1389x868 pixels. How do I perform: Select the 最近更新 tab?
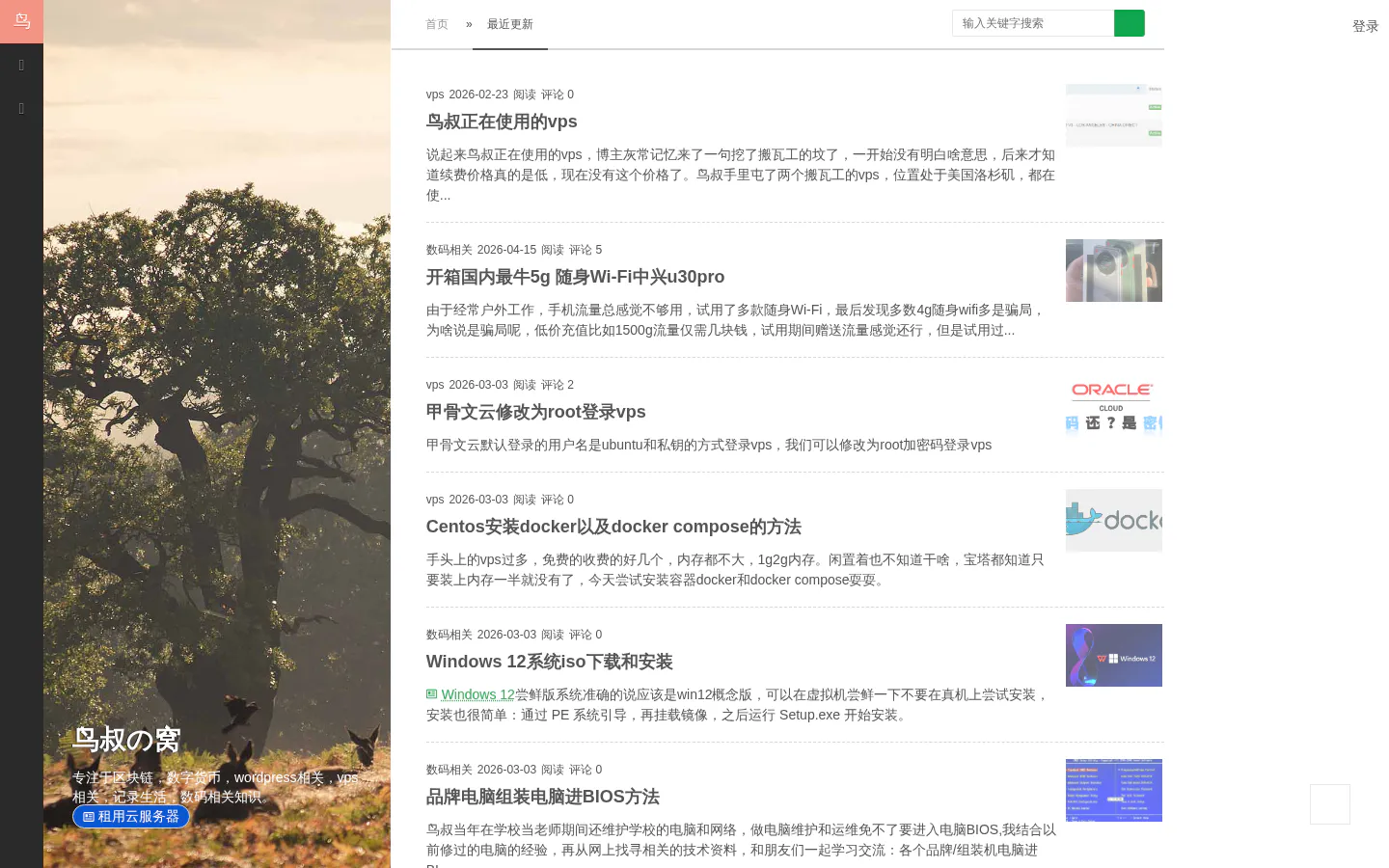510,24
